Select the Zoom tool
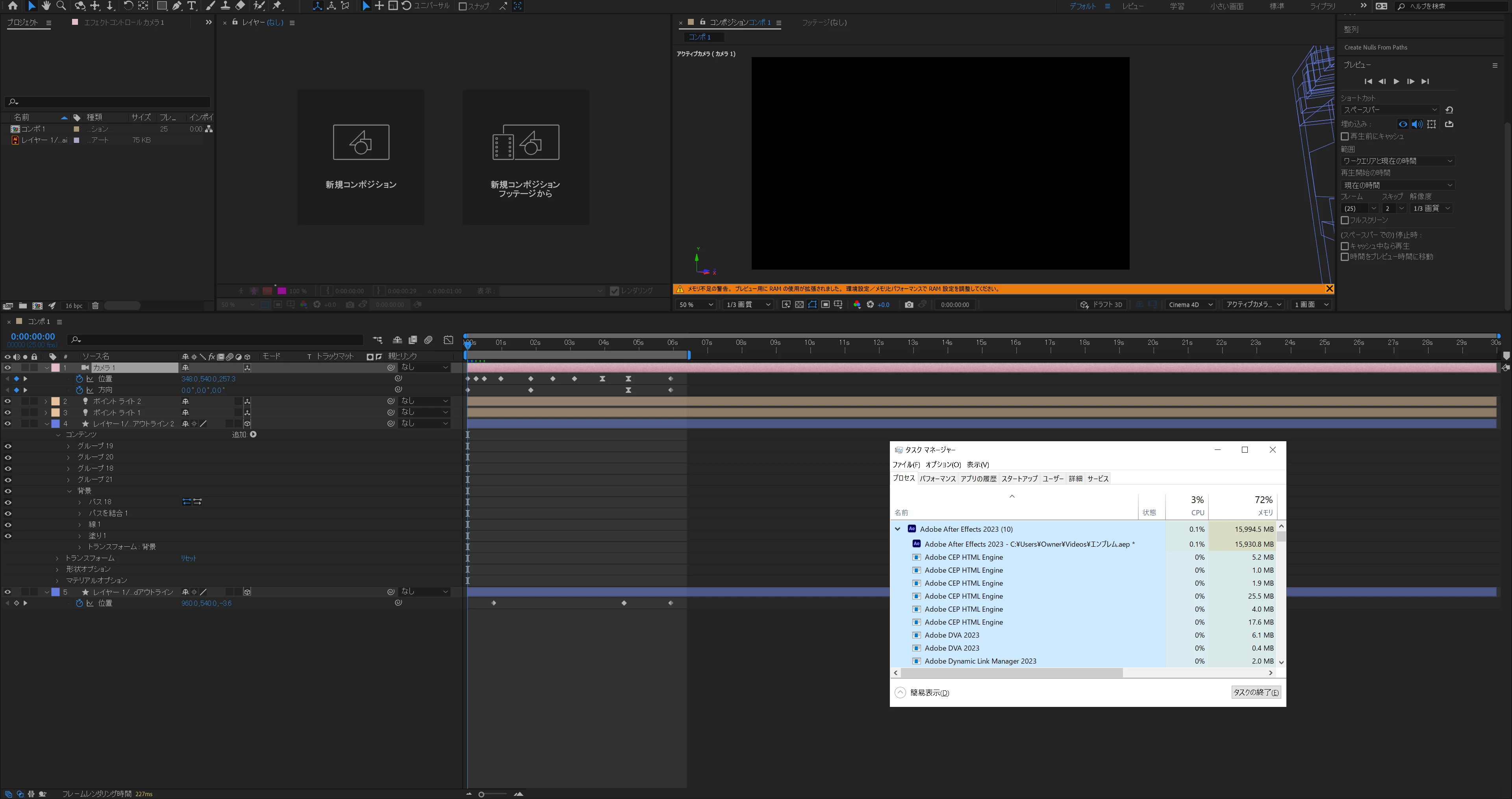Image resolution: width=1512 pixels, height=799 pixels. [61, 6]
